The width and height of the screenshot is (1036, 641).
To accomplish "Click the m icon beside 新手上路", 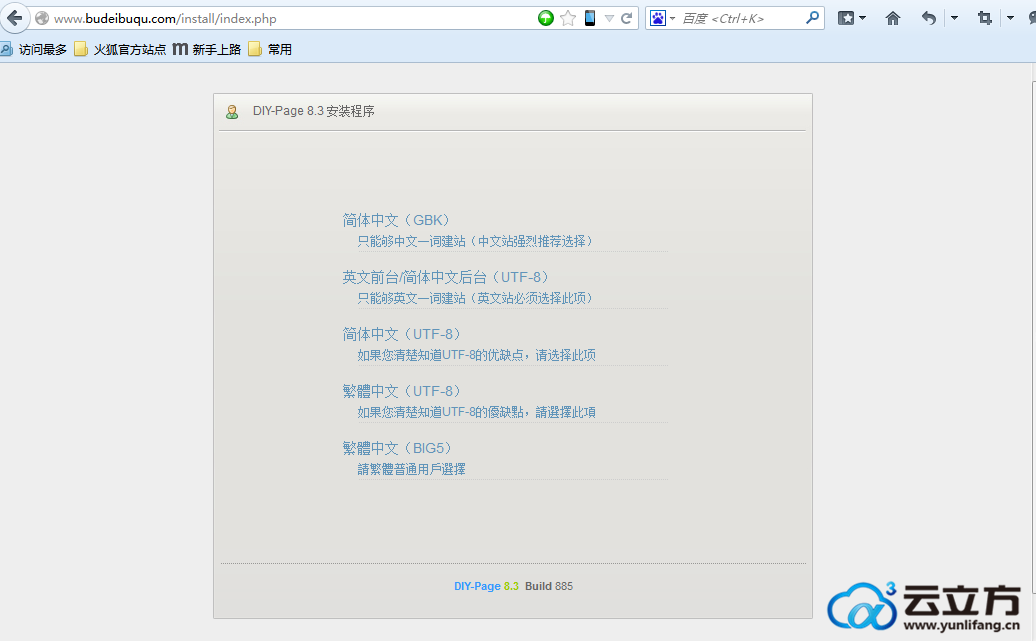I will point(180,50).
